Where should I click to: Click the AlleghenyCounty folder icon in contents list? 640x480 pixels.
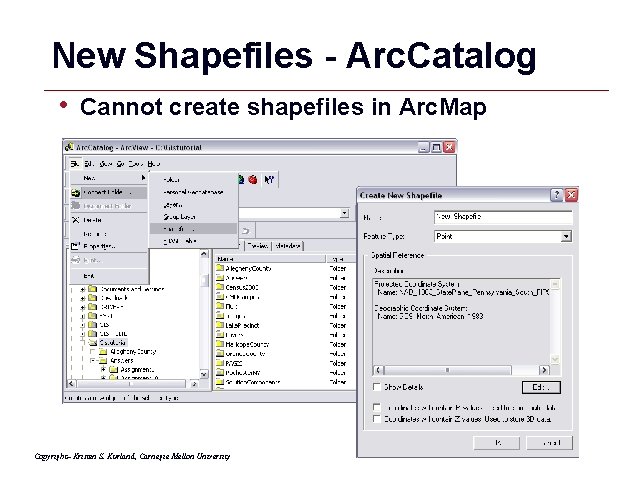(x=220, y=268)
